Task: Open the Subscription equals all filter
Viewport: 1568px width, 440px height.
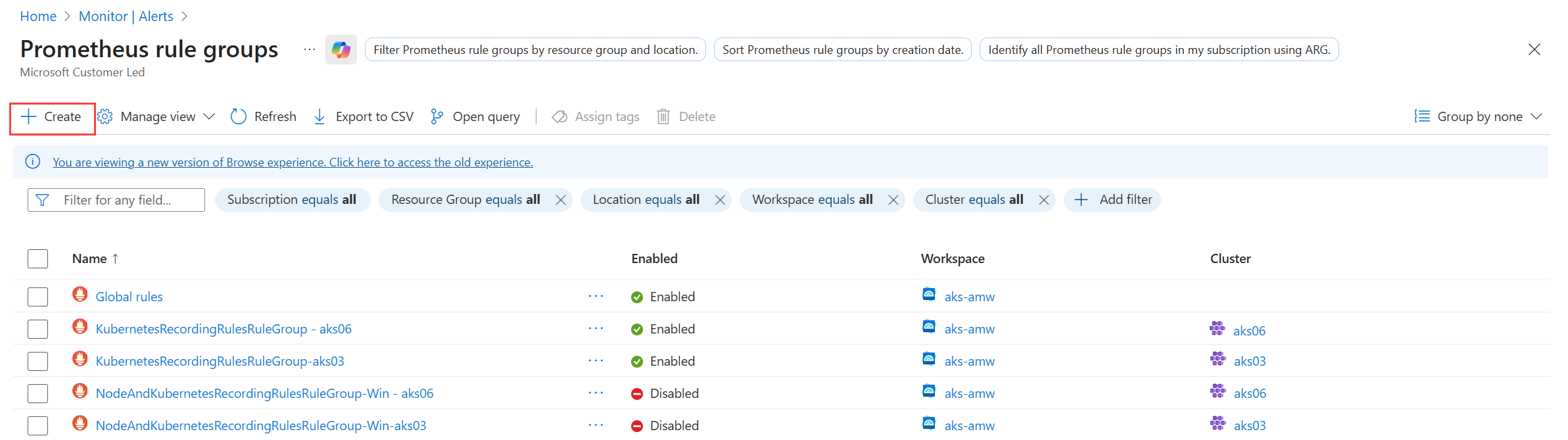Action: 292,200
